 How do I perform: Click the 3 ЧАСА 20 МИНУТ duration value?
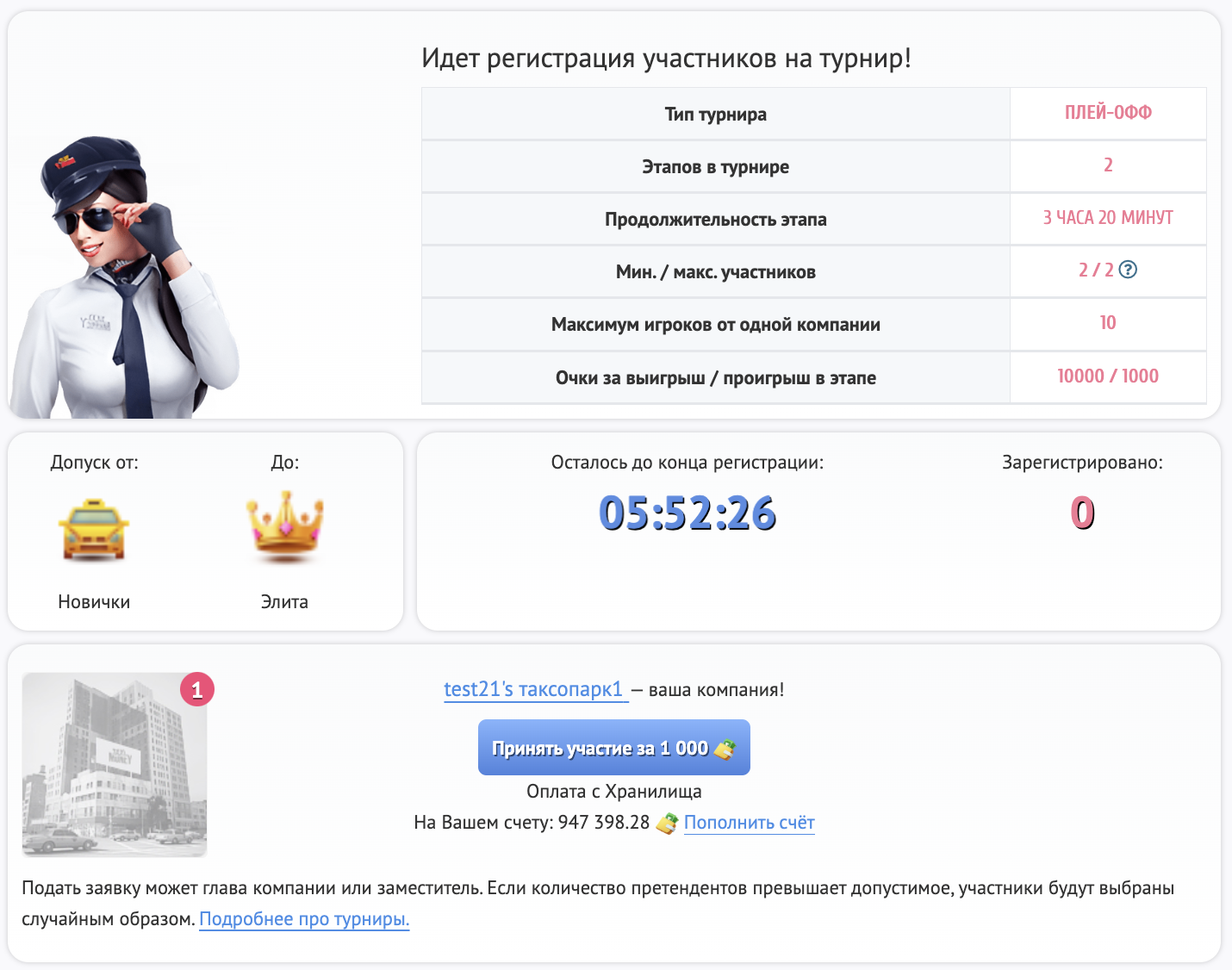tap(1108, 218)
